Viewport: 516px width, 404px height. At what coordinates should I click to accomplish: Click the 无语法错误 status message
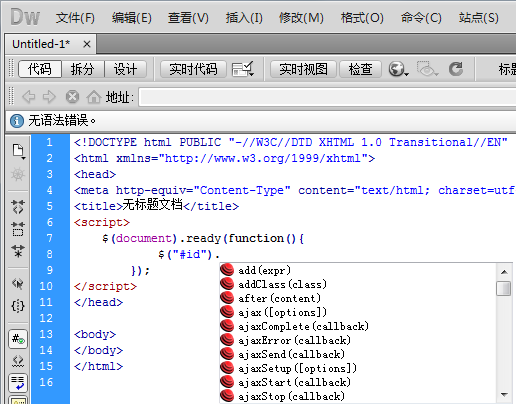point(62,120)
